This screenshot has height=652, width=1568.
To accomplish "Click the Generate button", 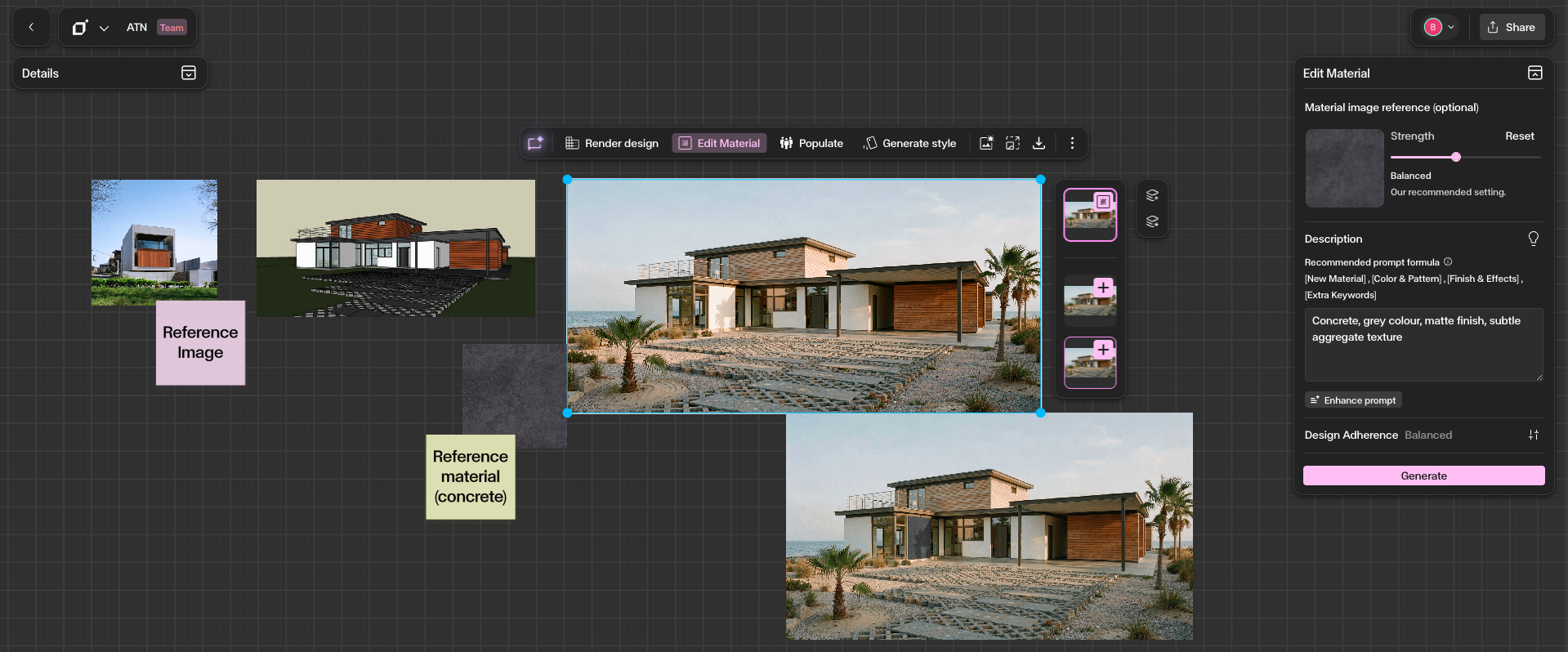I will (1423, 476).
